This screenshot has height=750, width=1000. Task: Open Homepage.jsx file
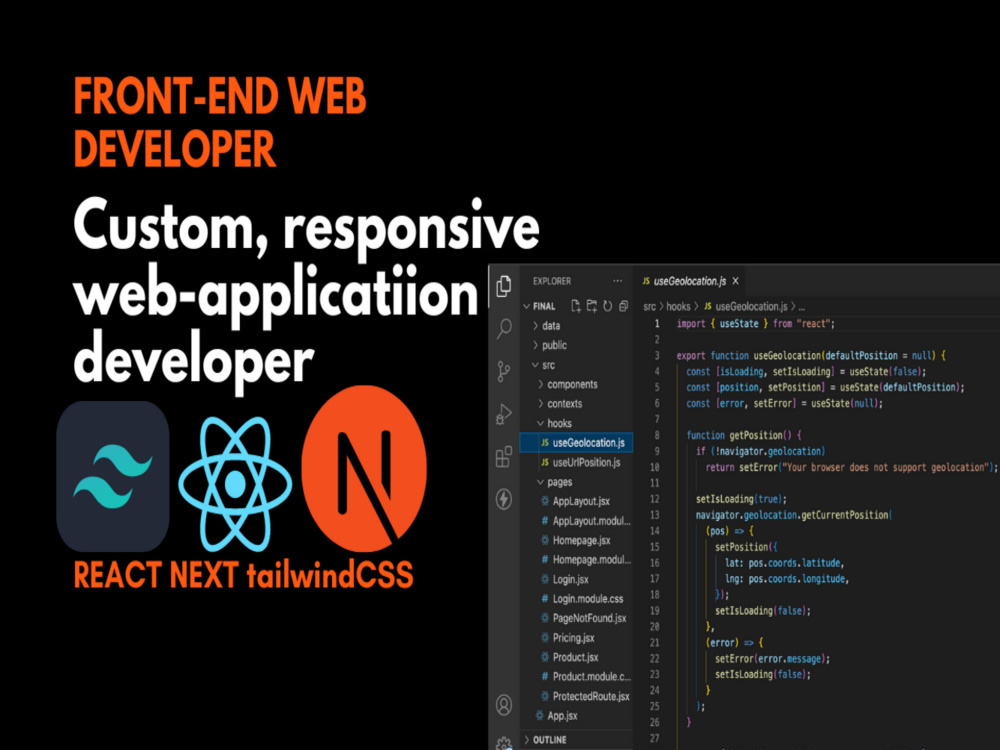click(575, 540)
